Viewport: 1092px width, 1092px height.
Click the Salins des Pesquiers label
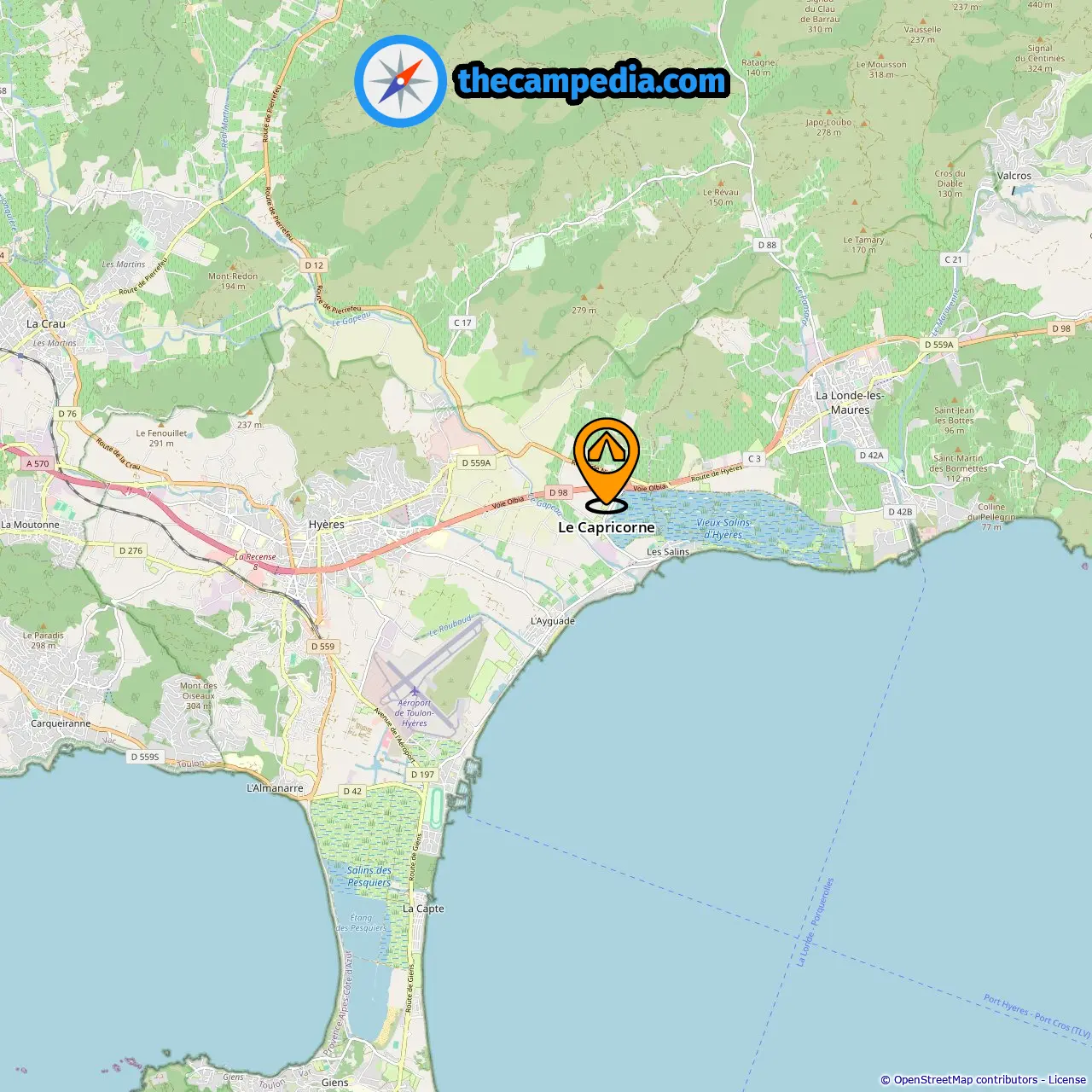tap(369, 876)
